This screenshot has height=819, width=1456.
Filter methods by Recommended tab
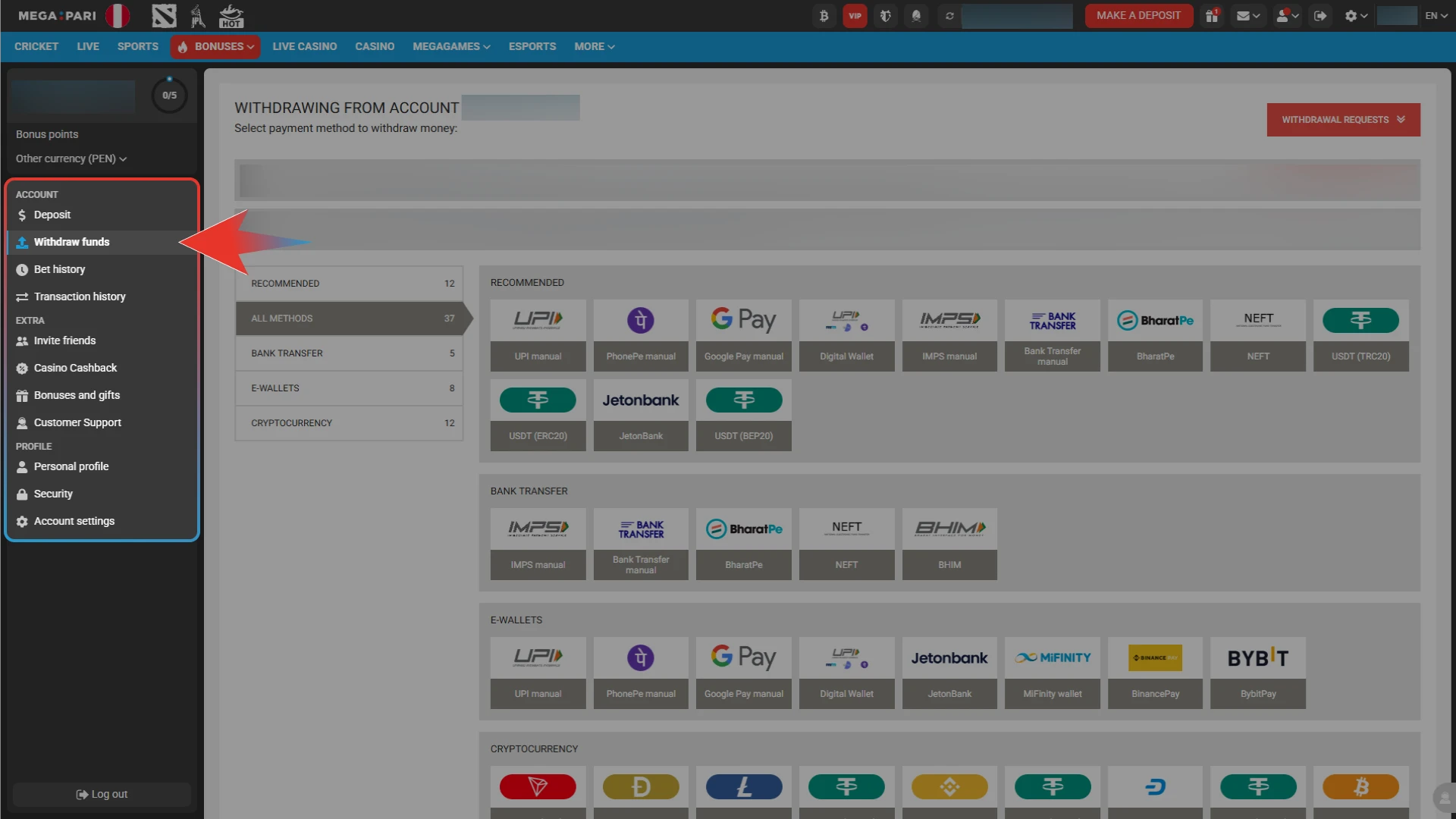(349, 284)
